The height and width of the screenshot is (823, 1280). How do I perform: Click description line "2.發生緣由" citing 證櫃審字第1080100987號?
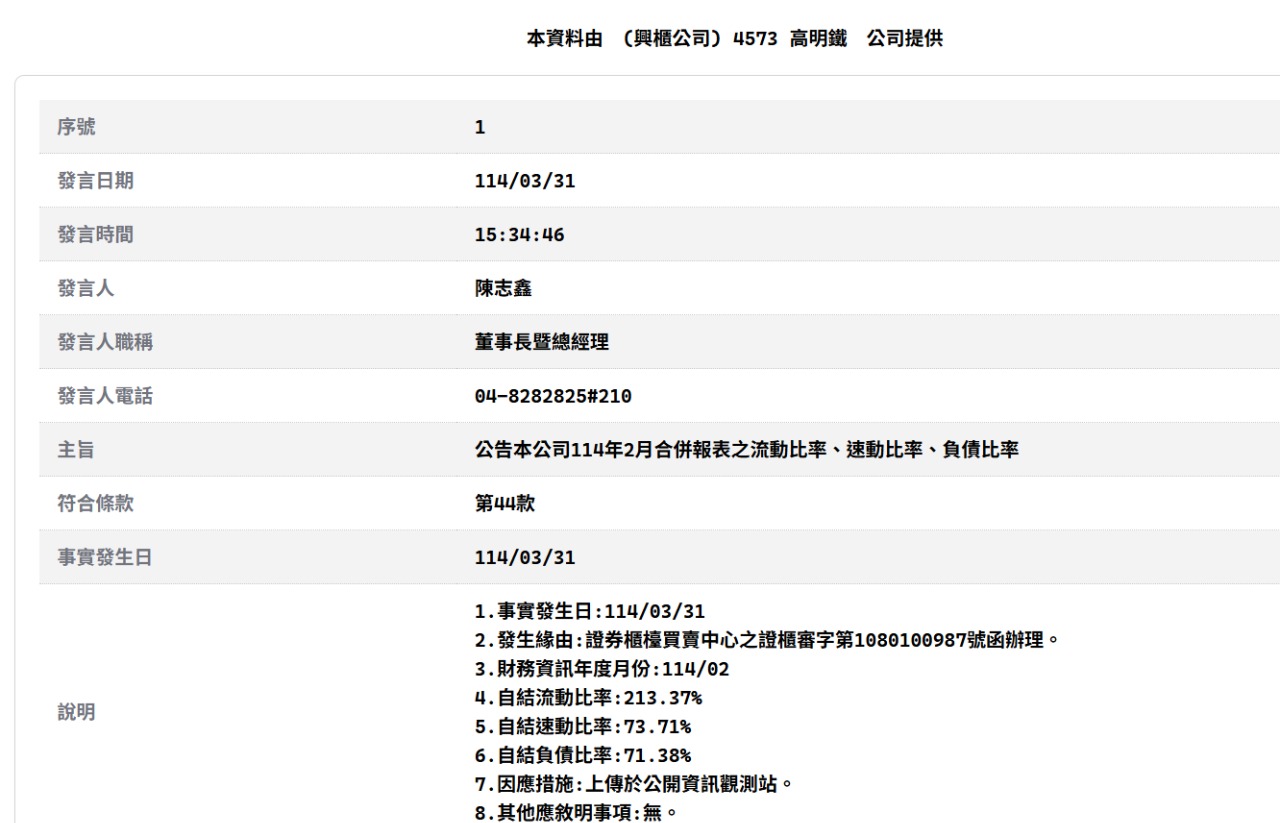coord(767,640)
